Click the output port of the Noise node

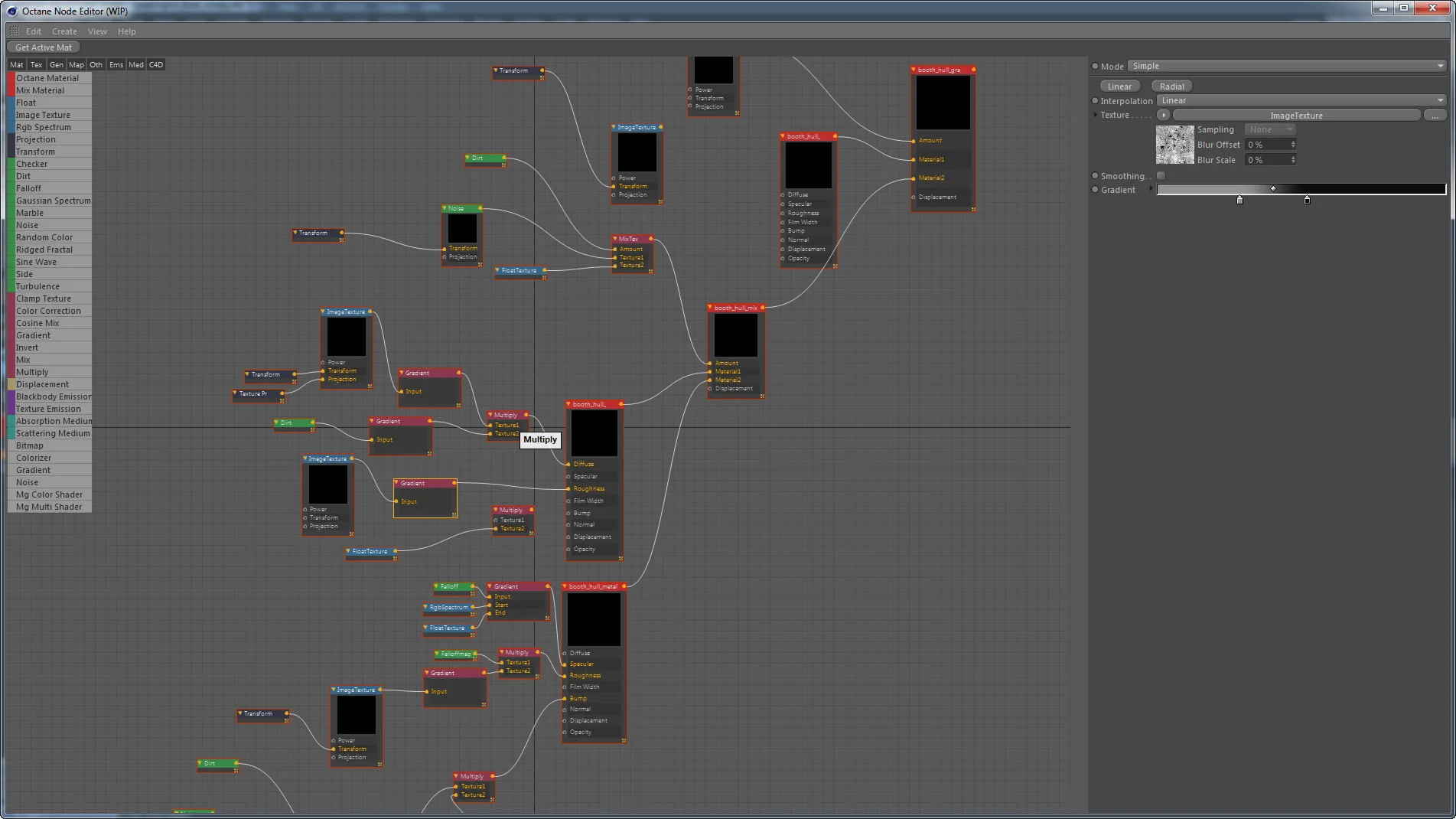click(480, 208)
